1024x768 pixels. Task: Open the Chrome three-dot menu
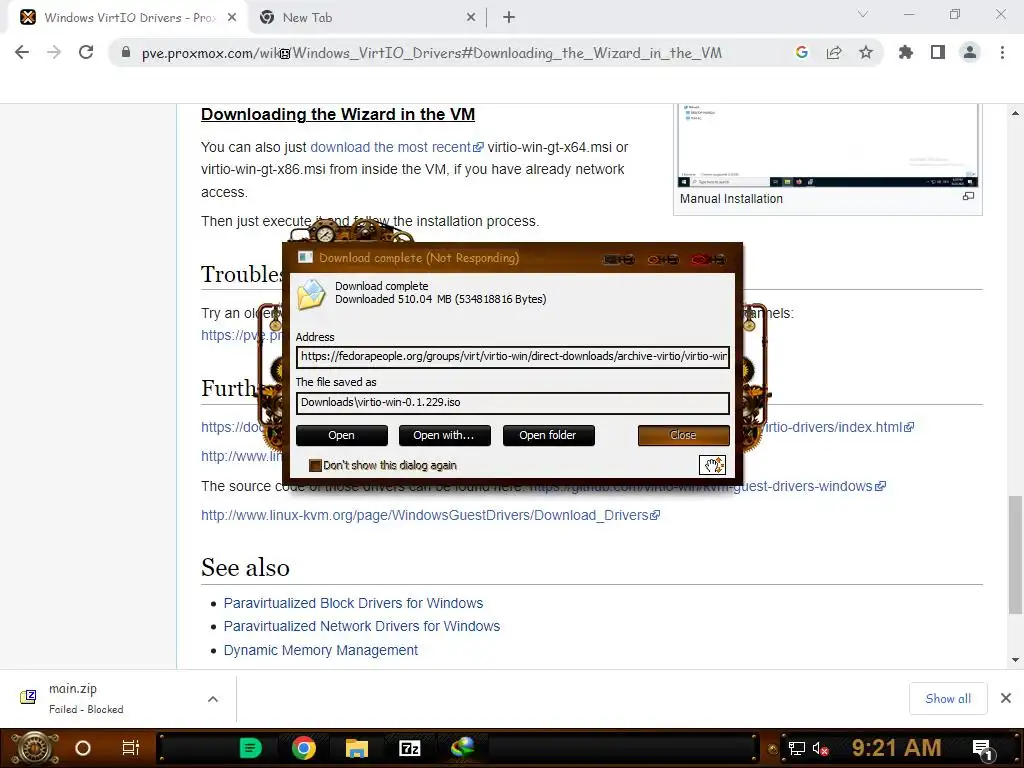[1002, 52]
